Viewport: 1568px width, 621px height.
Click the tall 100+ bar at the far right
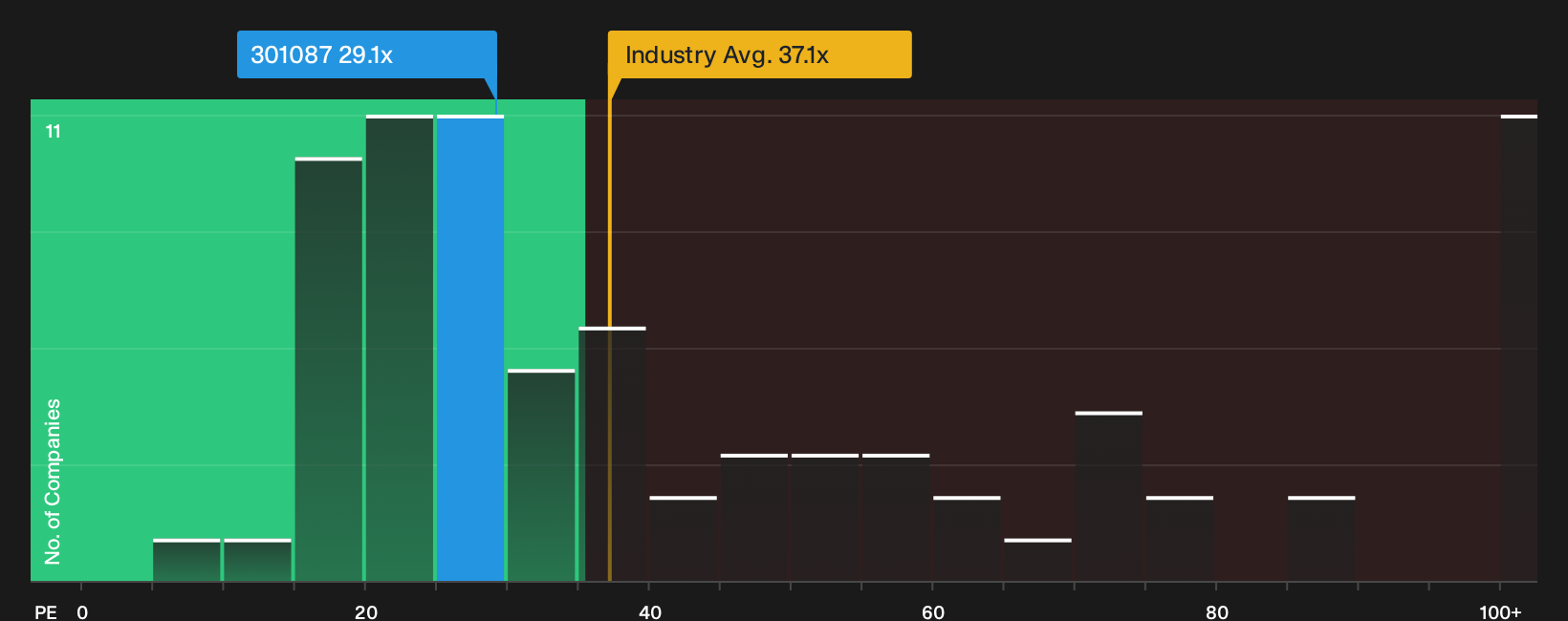click(1519, 348)
